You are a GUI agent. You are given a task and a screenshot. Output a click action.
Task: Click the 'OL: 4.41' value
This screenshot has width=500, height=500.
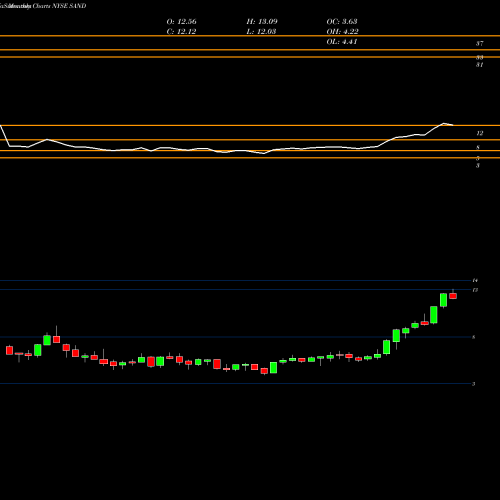coord(342,42)
